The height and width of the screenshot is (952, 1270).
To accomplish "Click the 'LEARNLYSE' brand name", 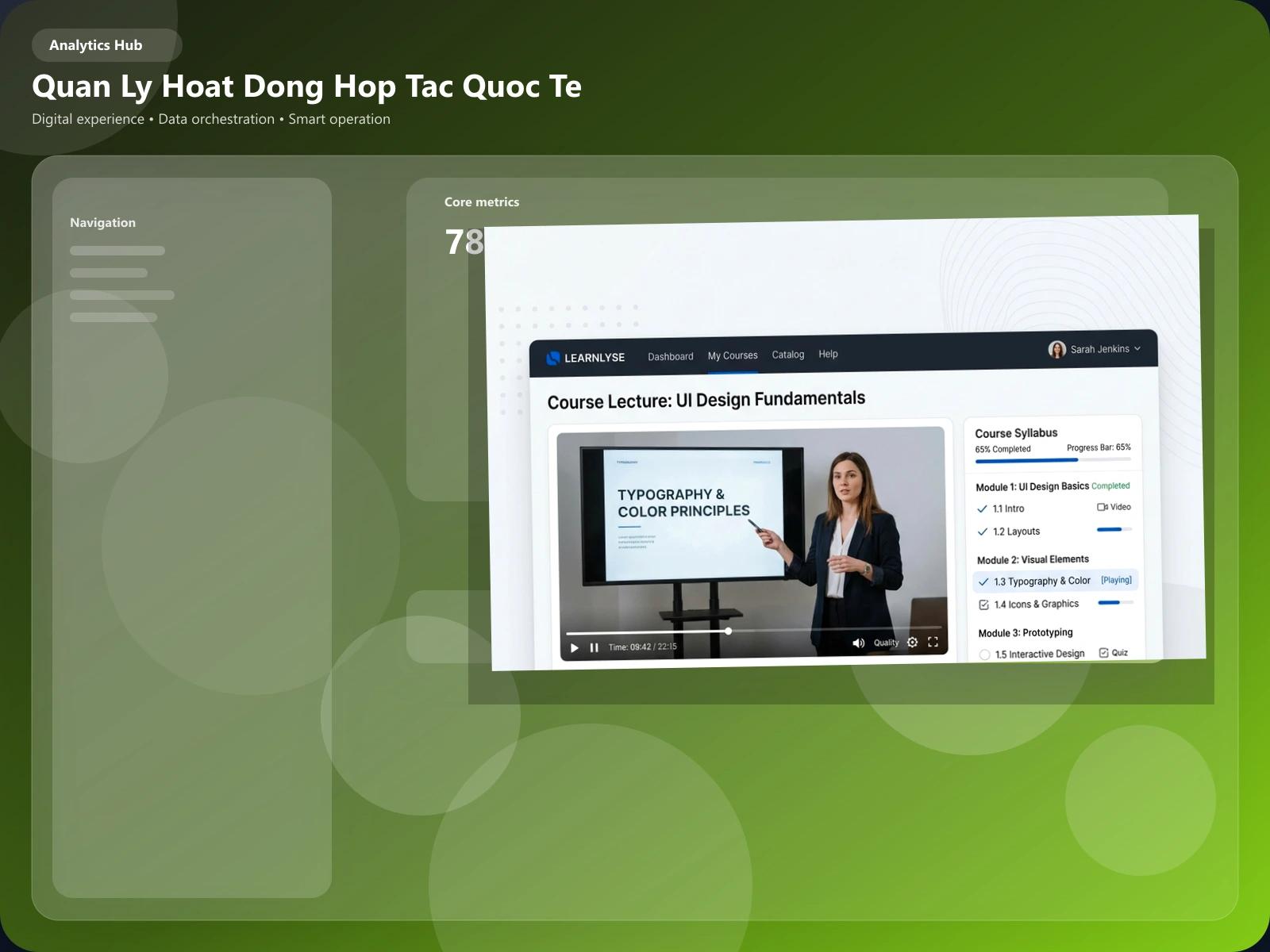I will (595, 358).
